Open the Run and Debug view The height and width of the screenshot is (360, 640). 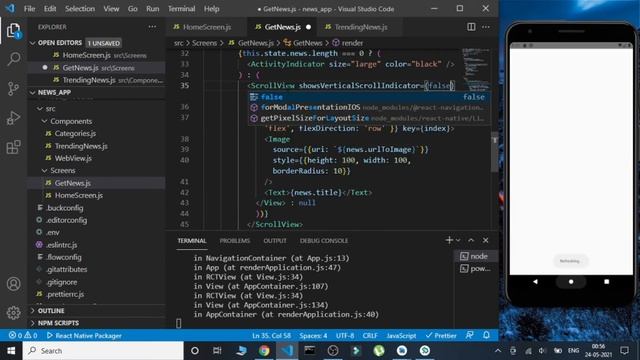pos(13,118)
